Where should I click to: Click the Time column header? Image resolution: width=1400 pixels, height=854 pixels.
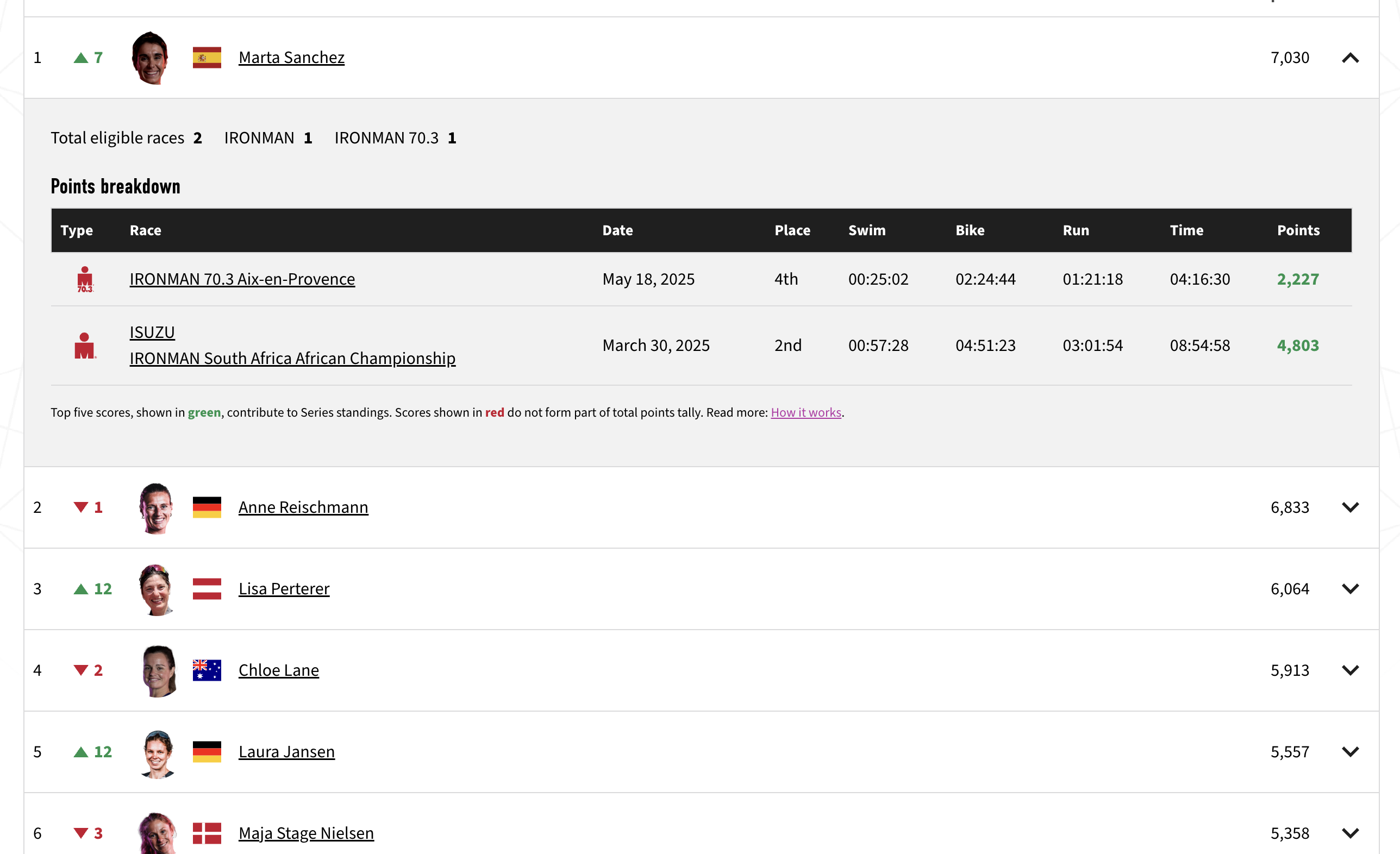tap(1186, 230)
